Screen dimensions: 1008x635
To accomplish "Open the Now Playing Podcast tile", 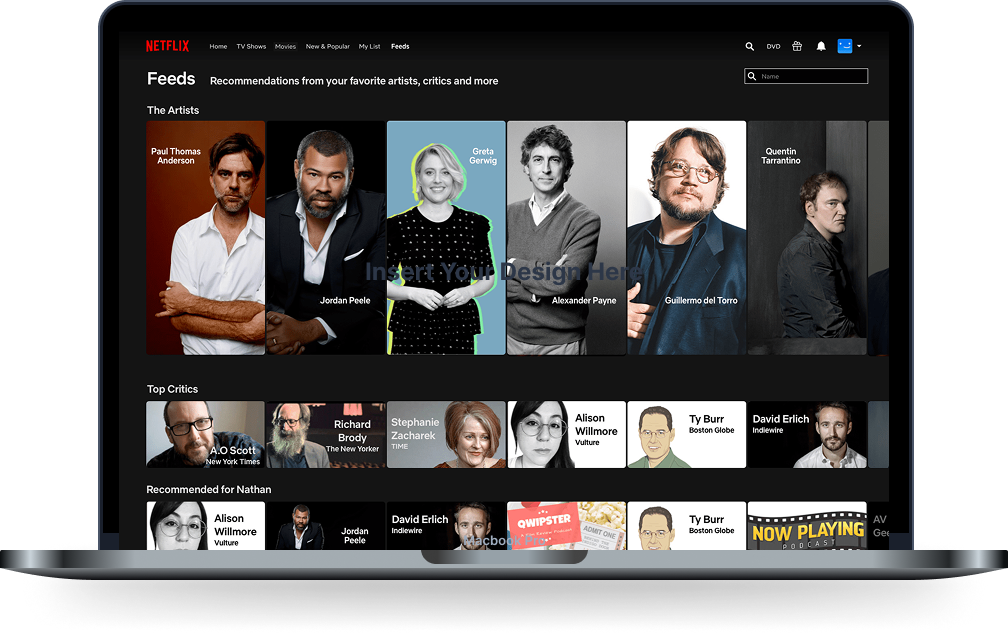I will tap(807, 526).
